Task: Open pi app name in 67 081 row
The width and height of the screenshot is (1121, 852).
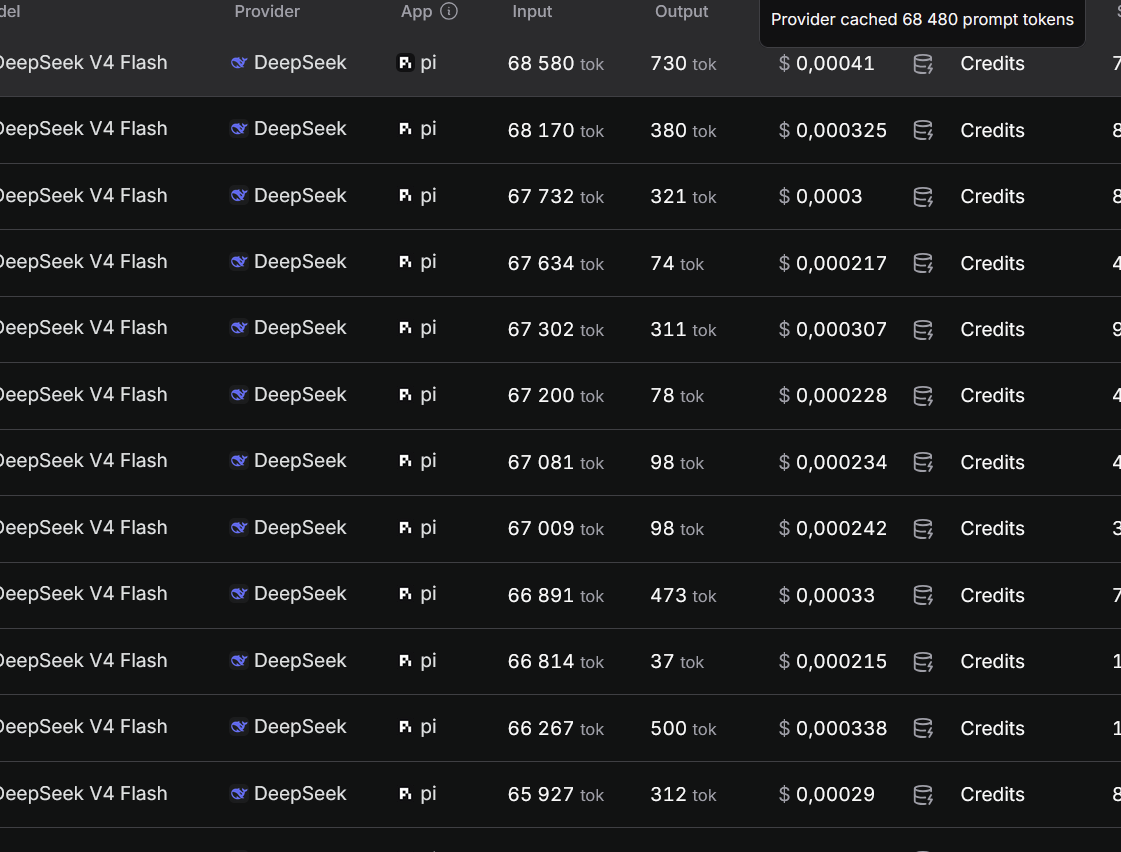Action: point(428,461)
